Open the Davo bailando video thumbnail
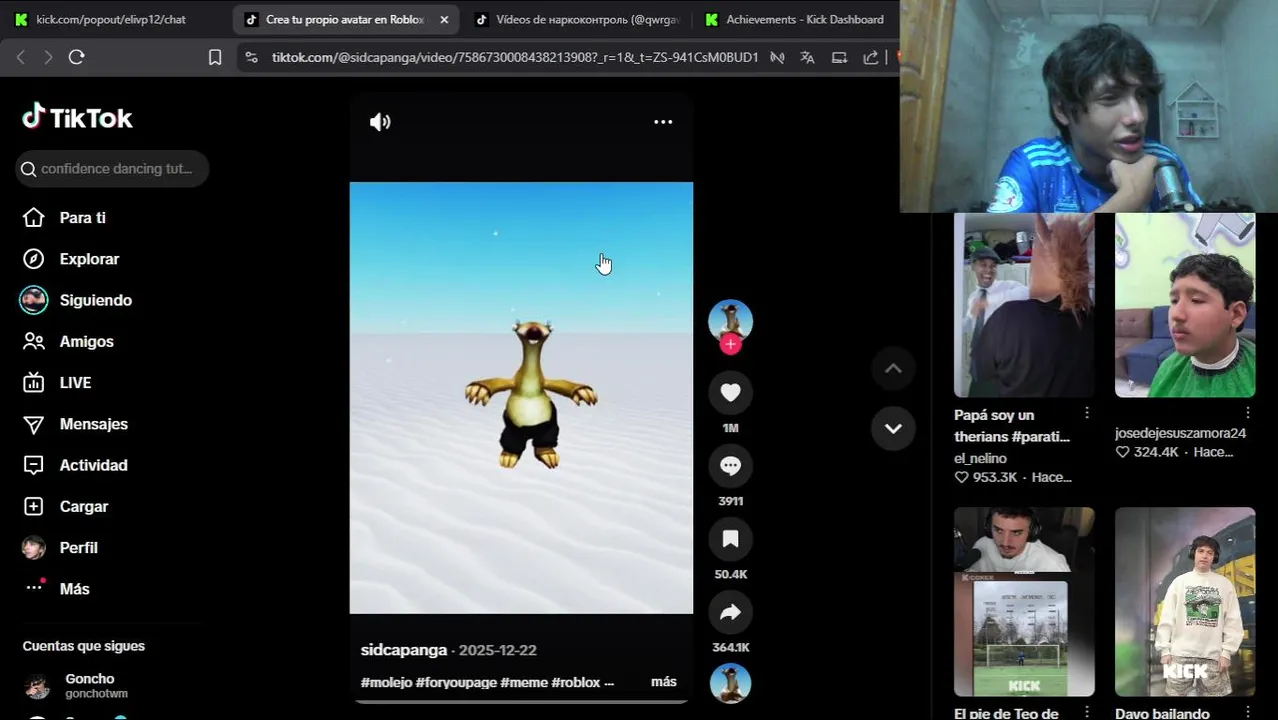1278x720 pixels. tap(1185, 601)
